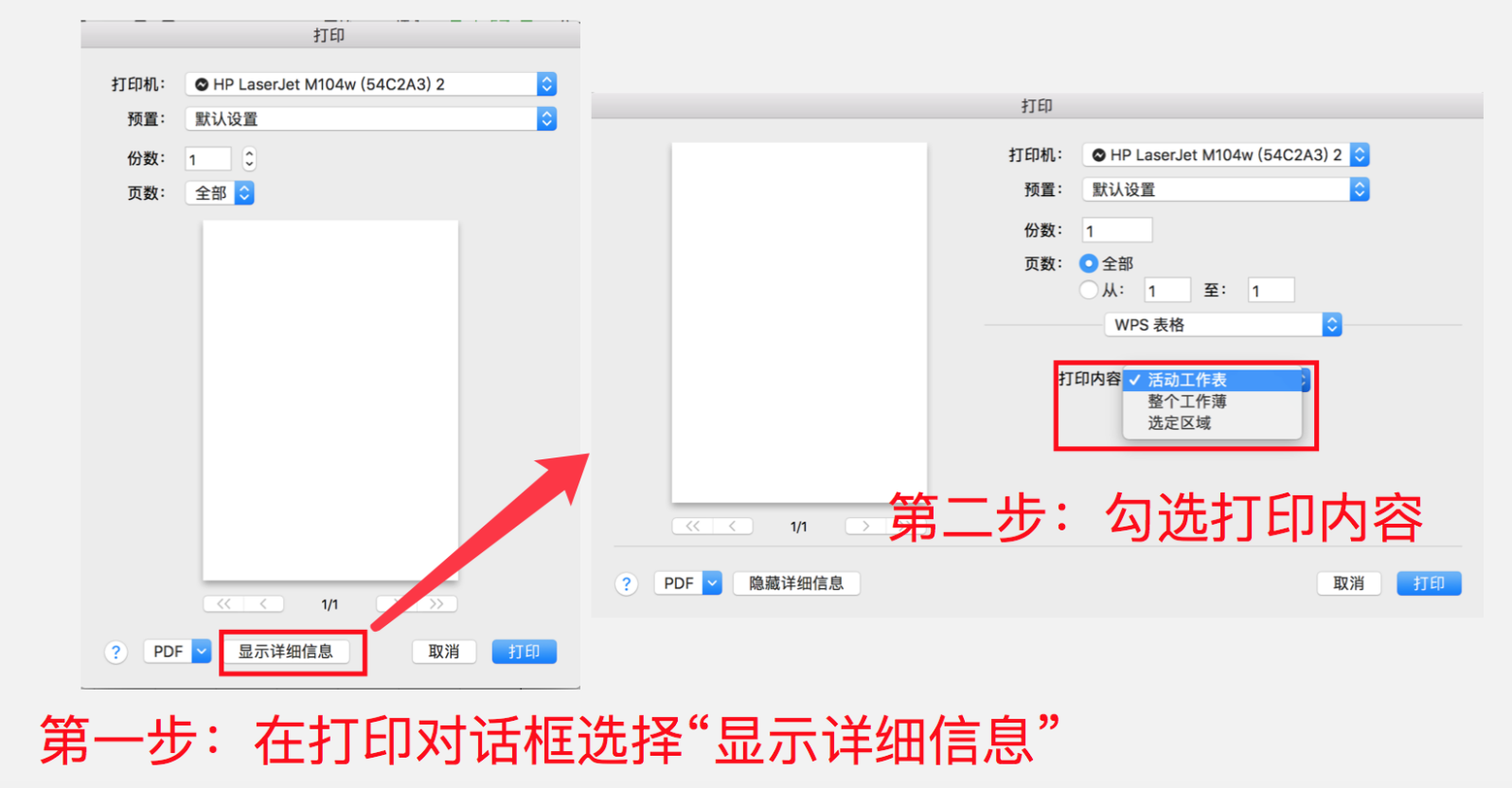Open help in the compact print dialog

coord(116,652)
